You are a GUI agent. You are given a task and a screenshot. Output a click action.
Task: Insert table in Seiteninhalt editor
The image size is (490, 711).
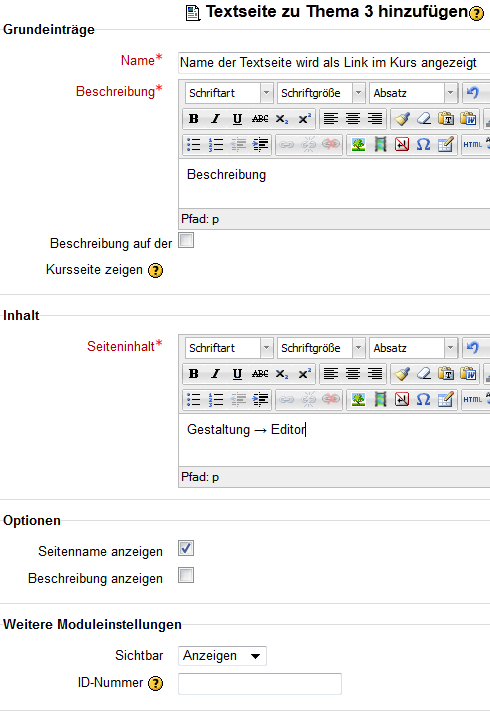coord(446,399)
